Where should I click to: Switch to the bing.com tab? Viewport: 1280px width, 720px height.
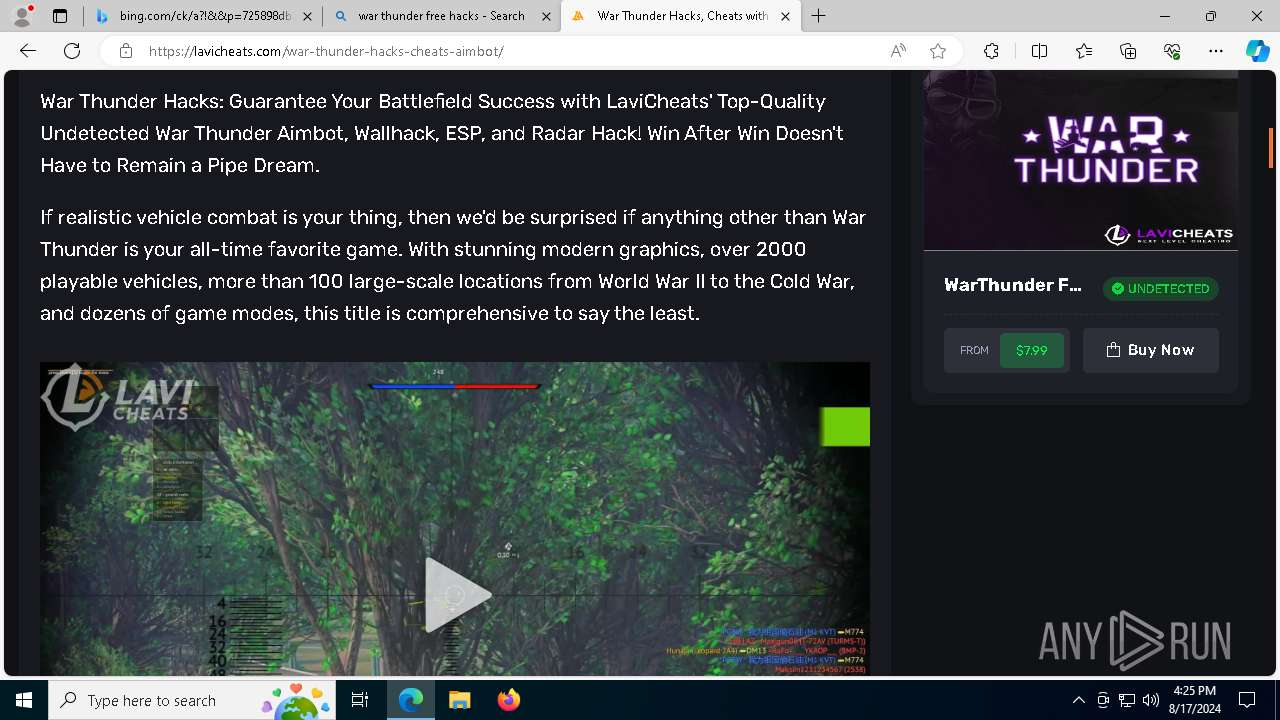point(203,16)
